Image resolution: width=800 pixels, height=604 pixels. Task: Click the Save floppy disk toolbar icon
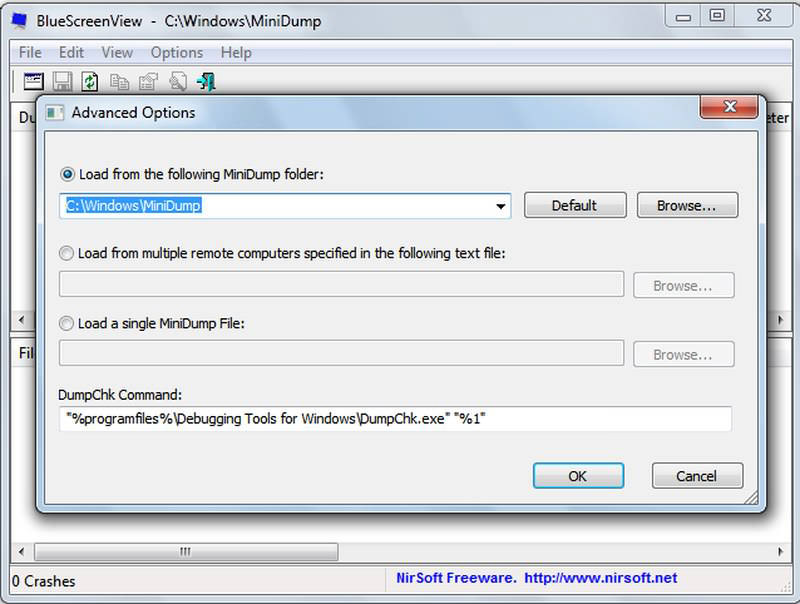pos(62,82)
